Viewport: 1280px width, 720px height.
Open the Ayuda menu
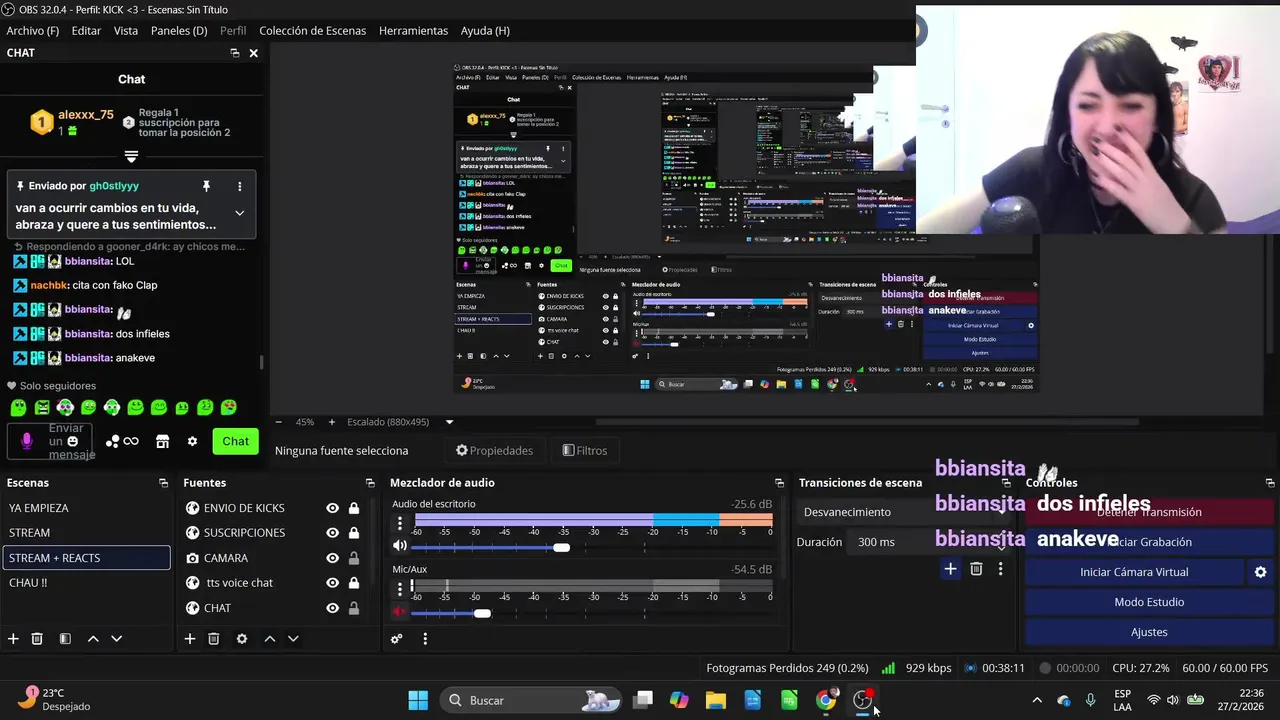485,31
